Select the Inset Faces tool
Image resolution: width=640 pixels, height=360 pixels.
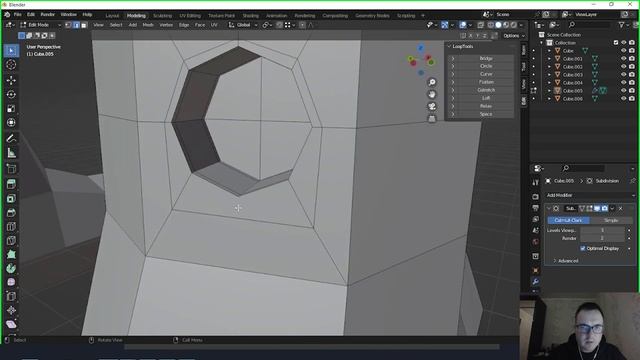pos(11,198)
